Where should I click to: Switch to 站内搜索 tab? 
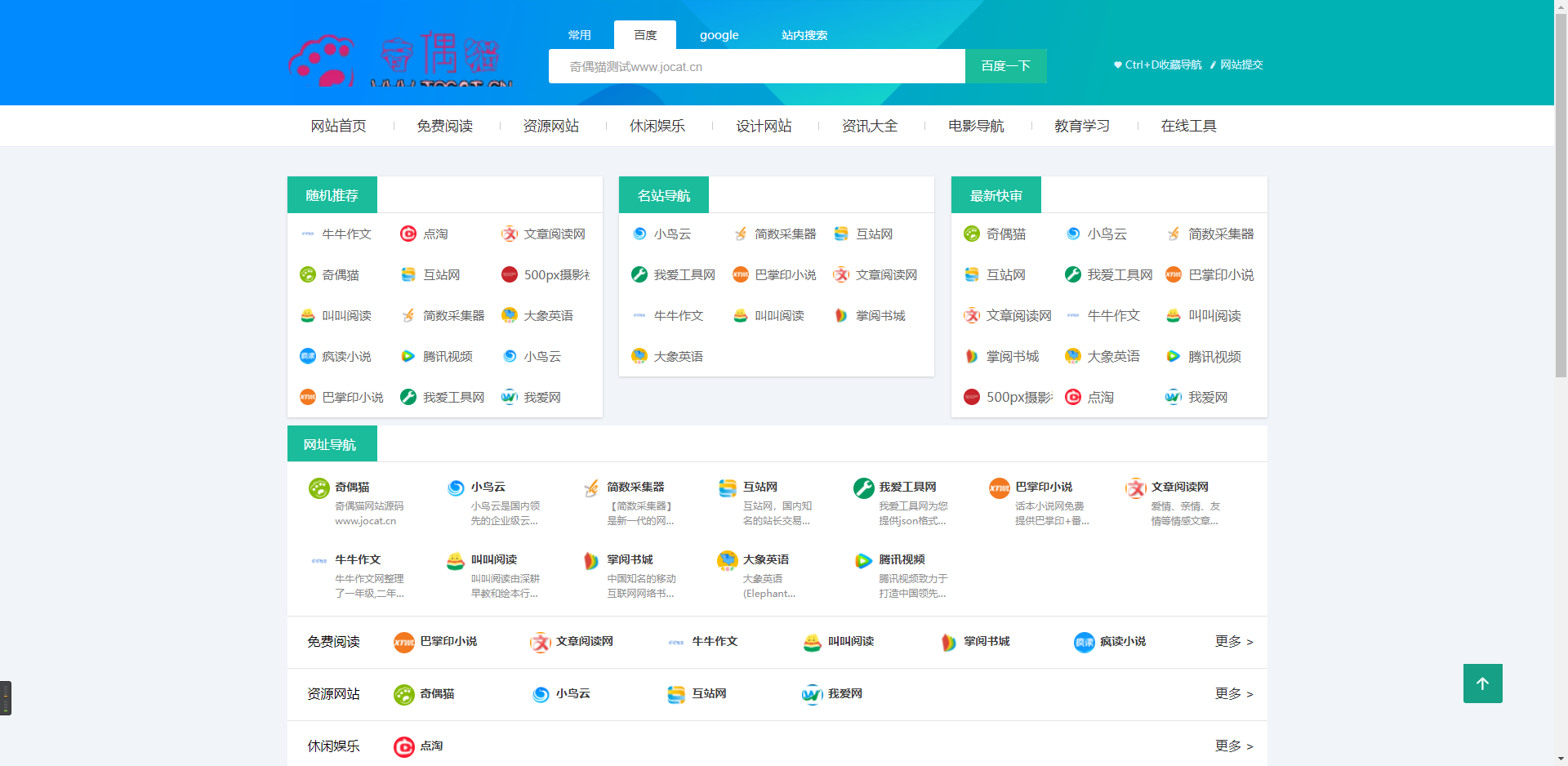point(804,35)
